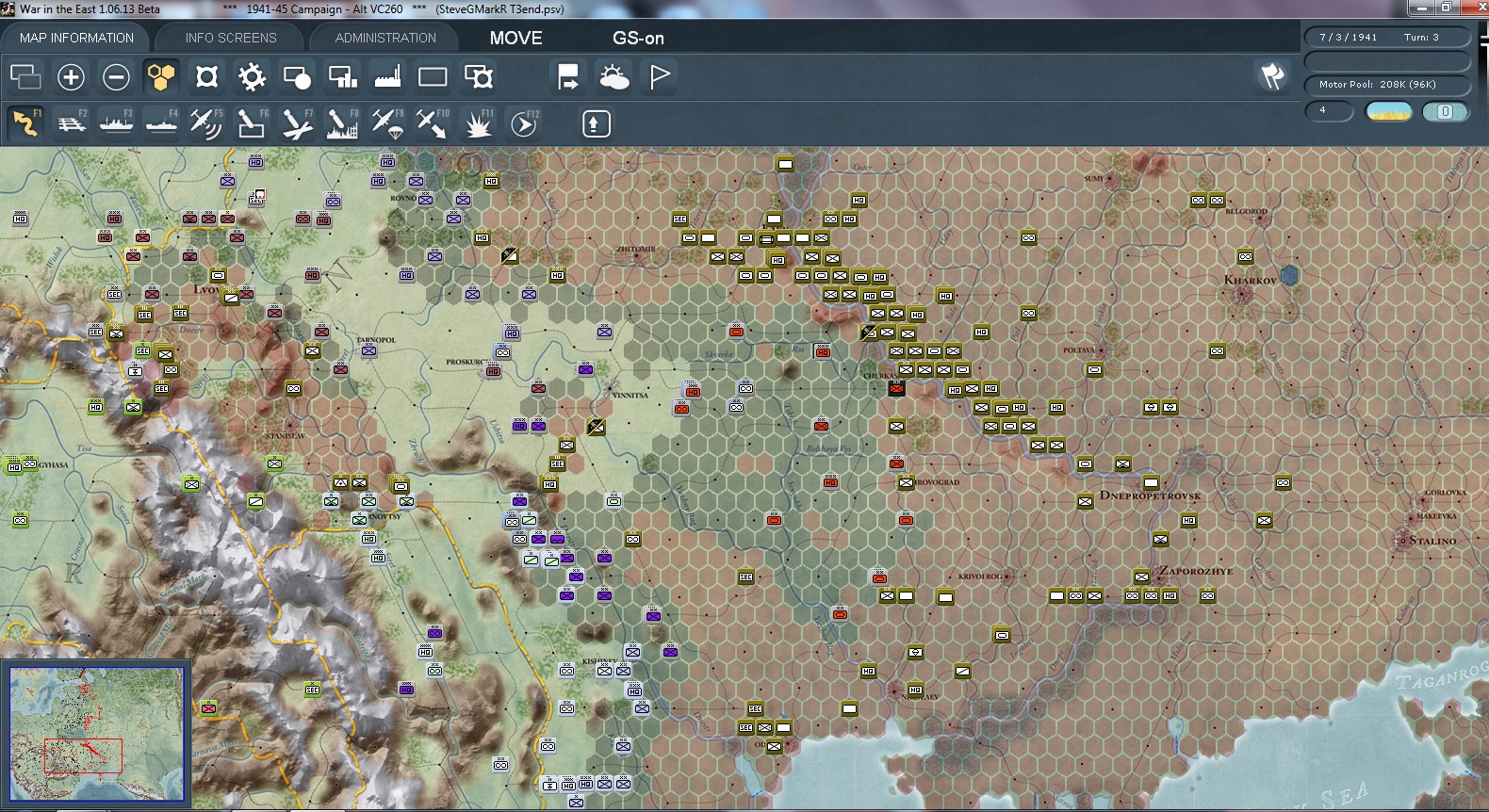Click the Dnepropetrovsk city label
The height and width of the screenshot is (812, 1489).
click(1150, 495)
